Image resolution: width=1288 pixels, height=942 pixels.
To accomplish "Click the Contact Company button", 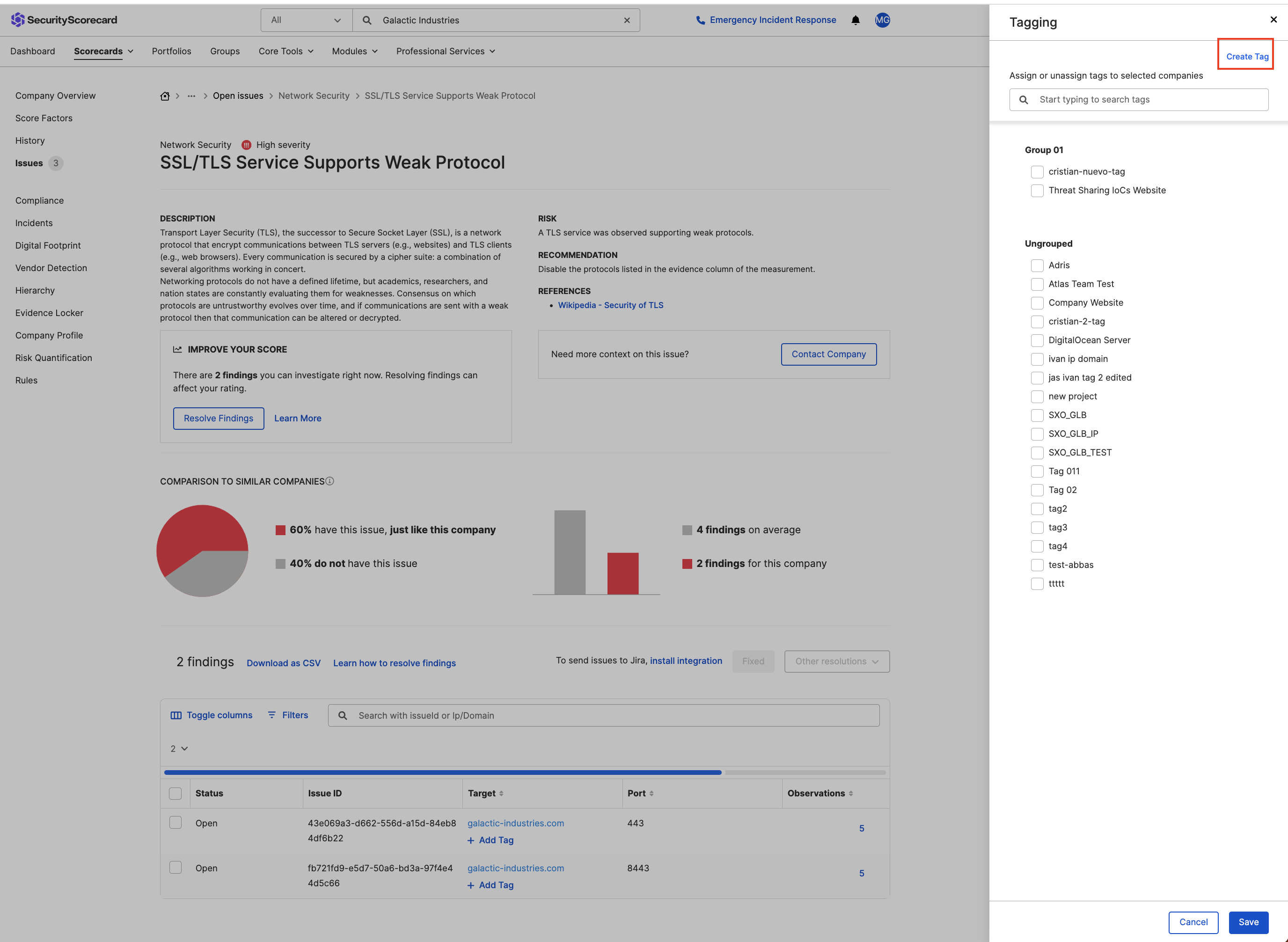I will [x=829, y=354].
